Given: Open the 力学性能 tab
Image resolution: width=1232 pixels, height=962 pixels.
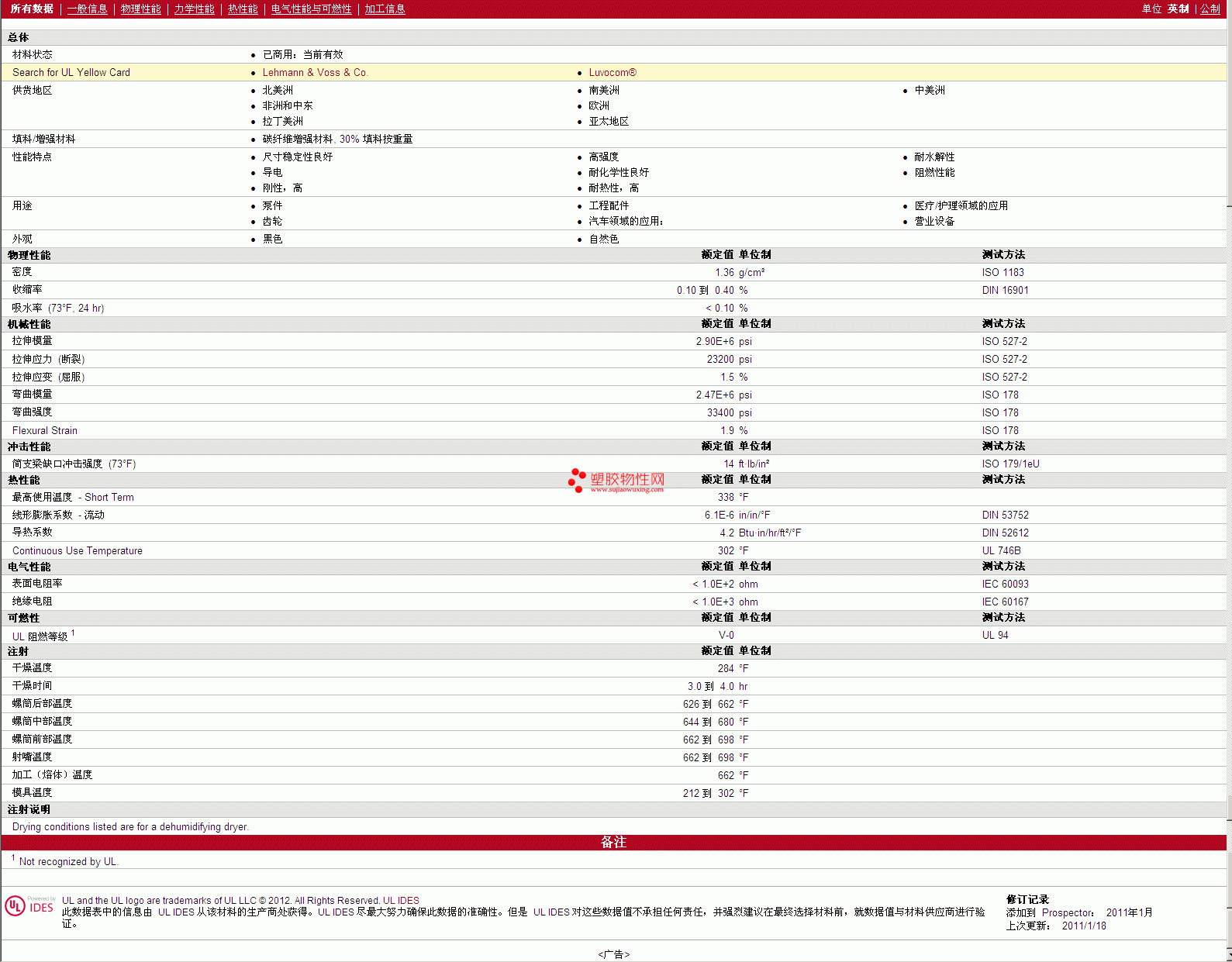Looking at the screenshot, I should (194, 9).
